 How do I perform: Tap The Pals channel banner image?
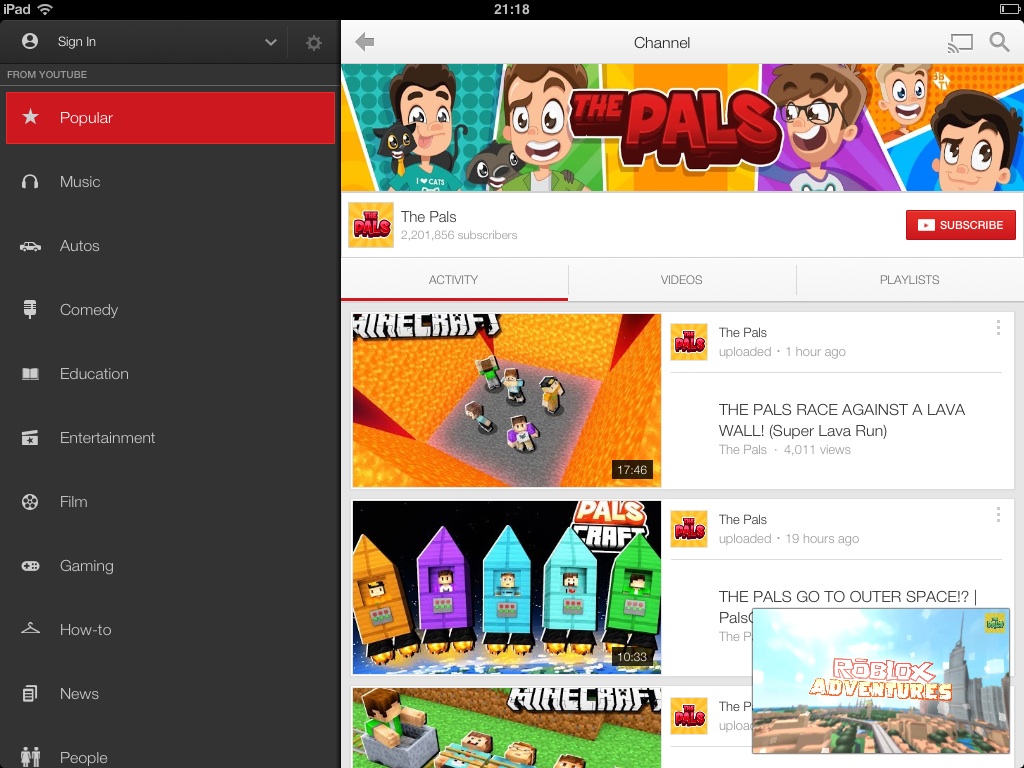tap(682, 127)
